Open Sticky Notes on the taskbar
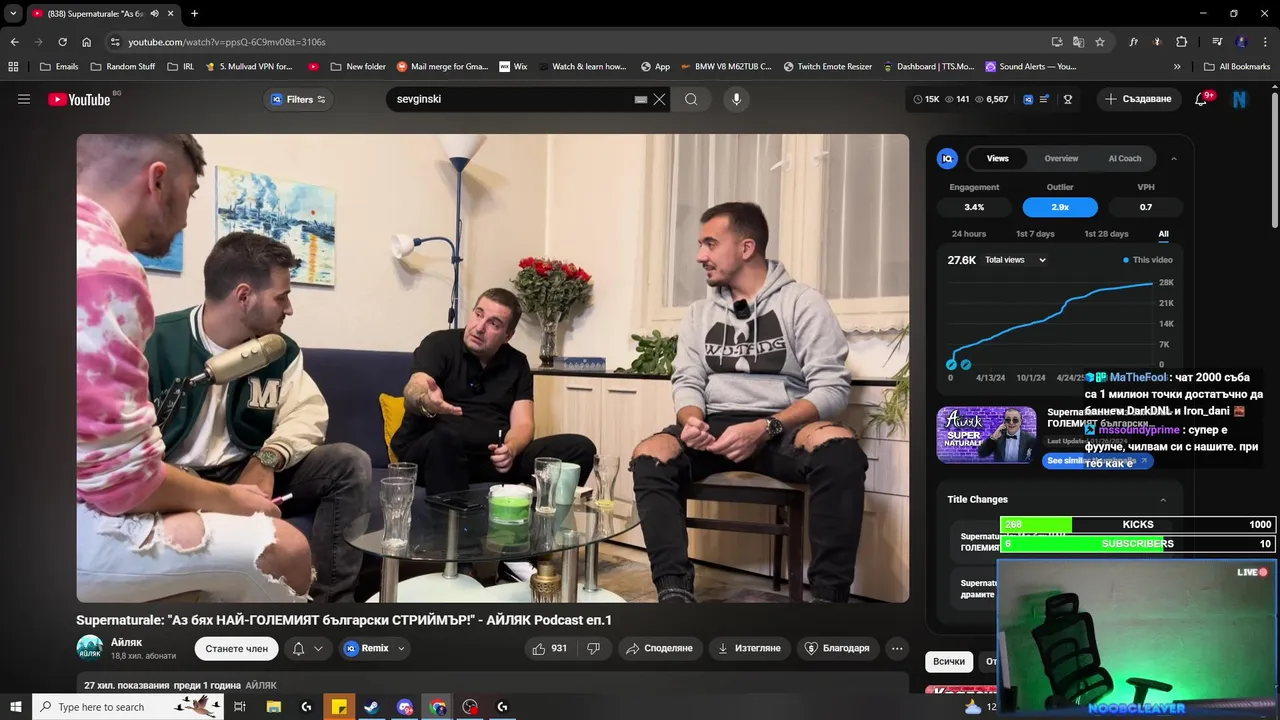 pos(339,707)
